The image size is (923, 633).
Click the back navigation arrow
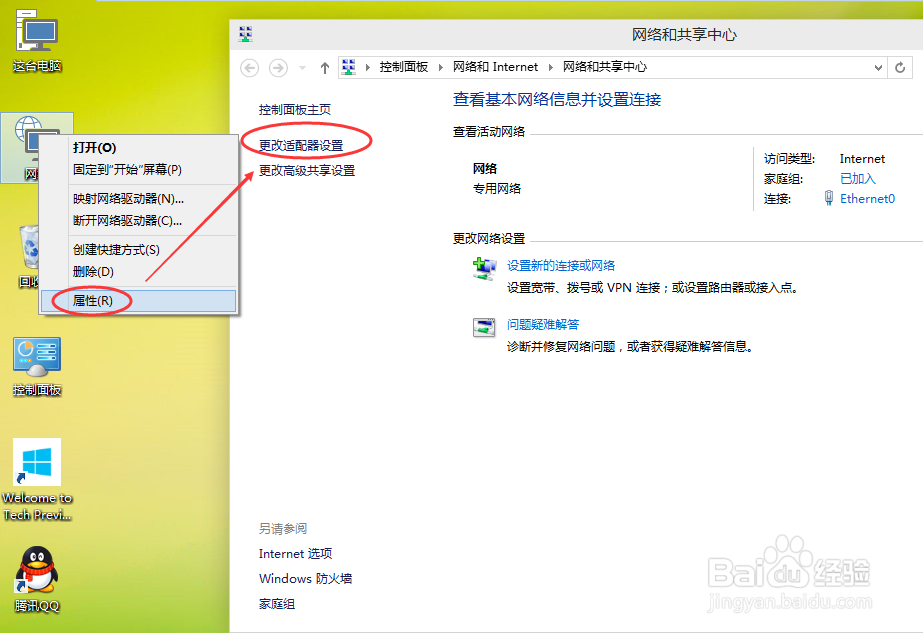tap(249, 68)
